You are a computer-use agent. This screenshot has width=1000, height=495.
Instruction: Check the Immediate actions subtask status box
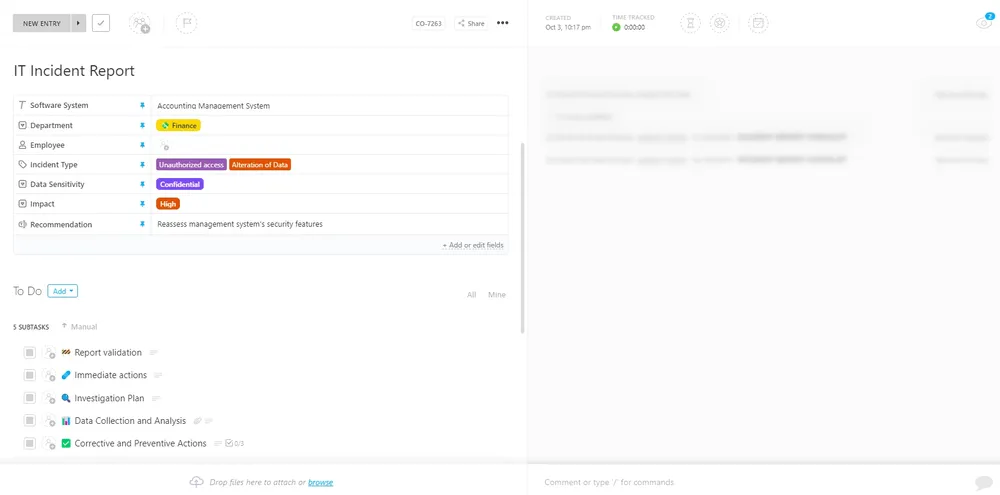pos(29,375)
